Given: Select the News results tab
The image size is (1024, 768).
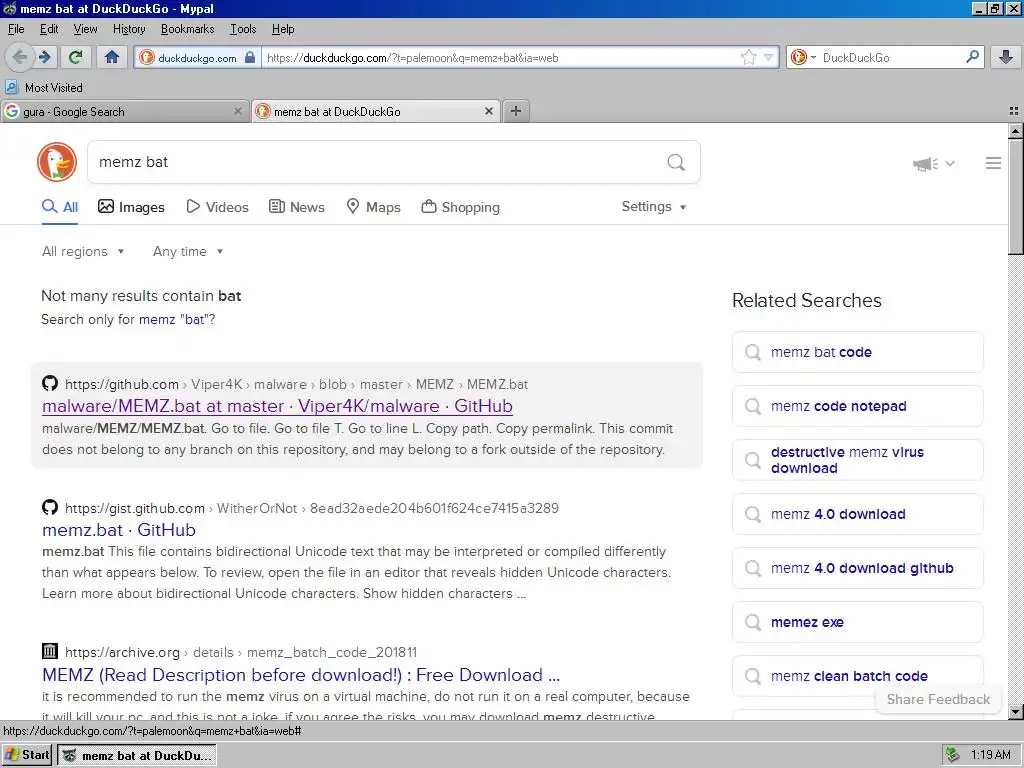Looking at the screenshot, I should (x=297, y=207).
